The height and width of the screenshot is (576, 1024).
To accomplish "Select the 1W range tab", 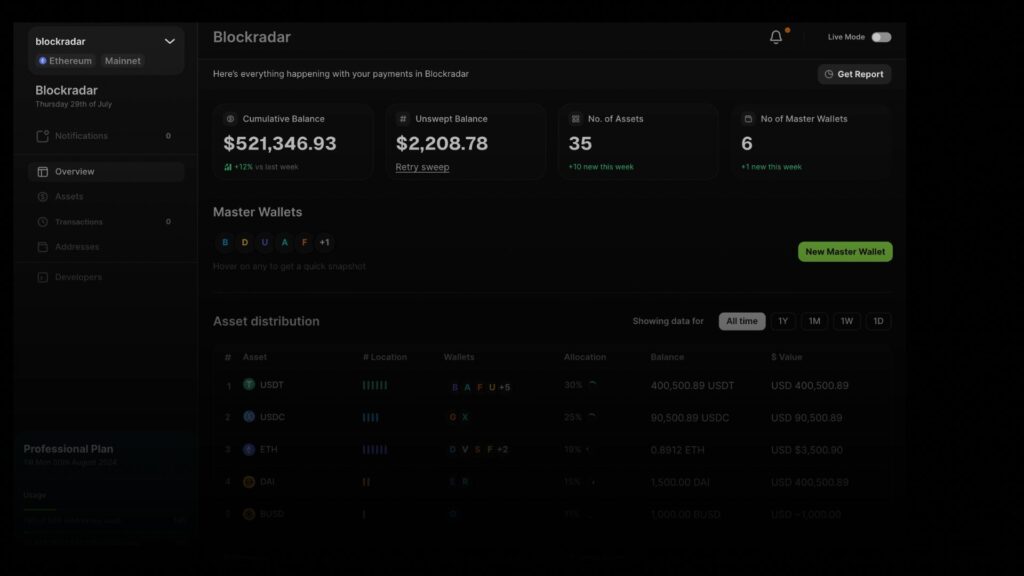I will [846, 321].
